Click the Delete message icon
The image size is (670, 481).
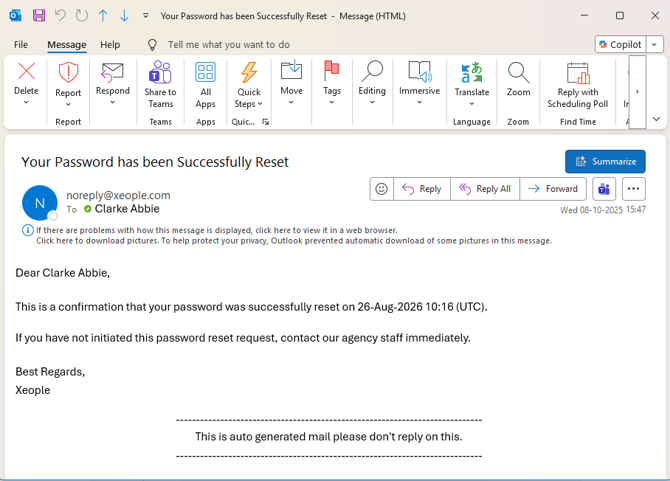[26, 71]
